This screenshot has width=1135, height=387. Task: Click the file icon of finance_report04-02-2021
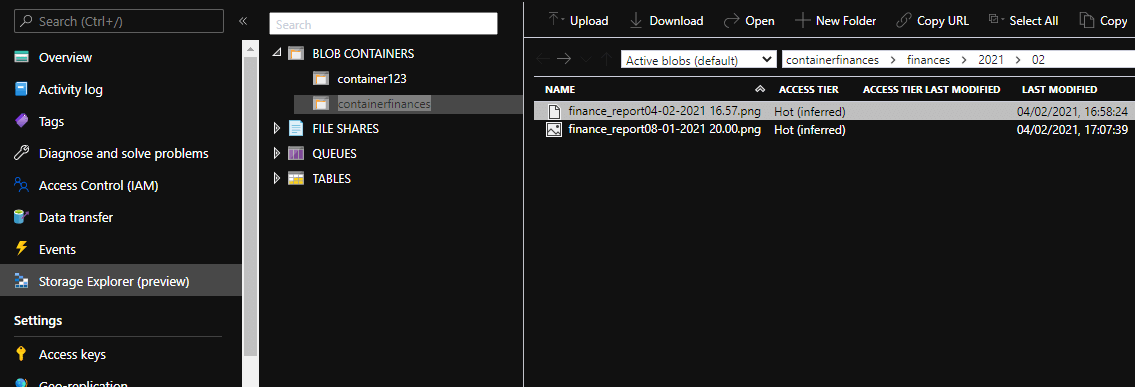[x=554, y=111]
